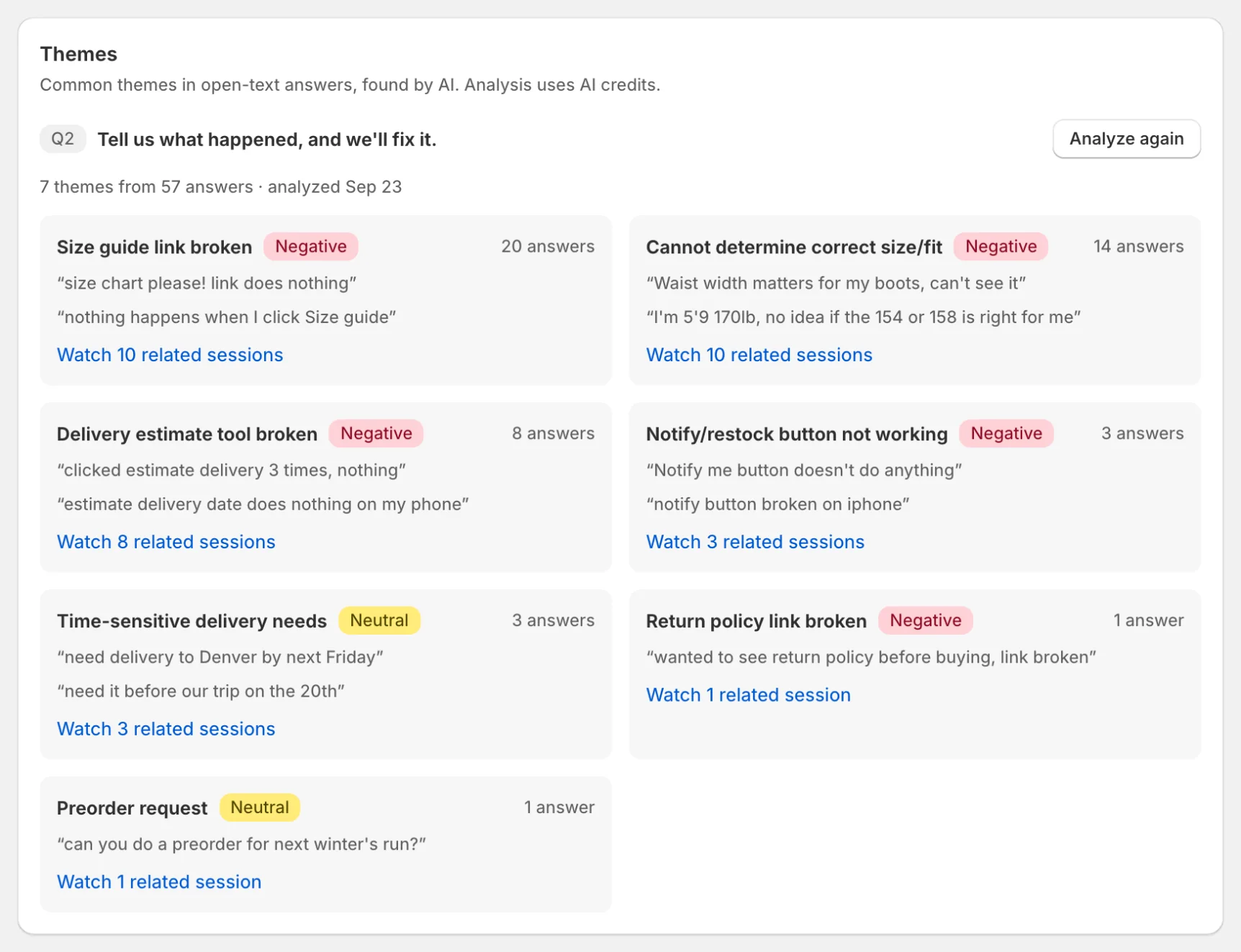
Task: Click the Negative badge on Return policy link broken
Action: click(x=925, y=620)
